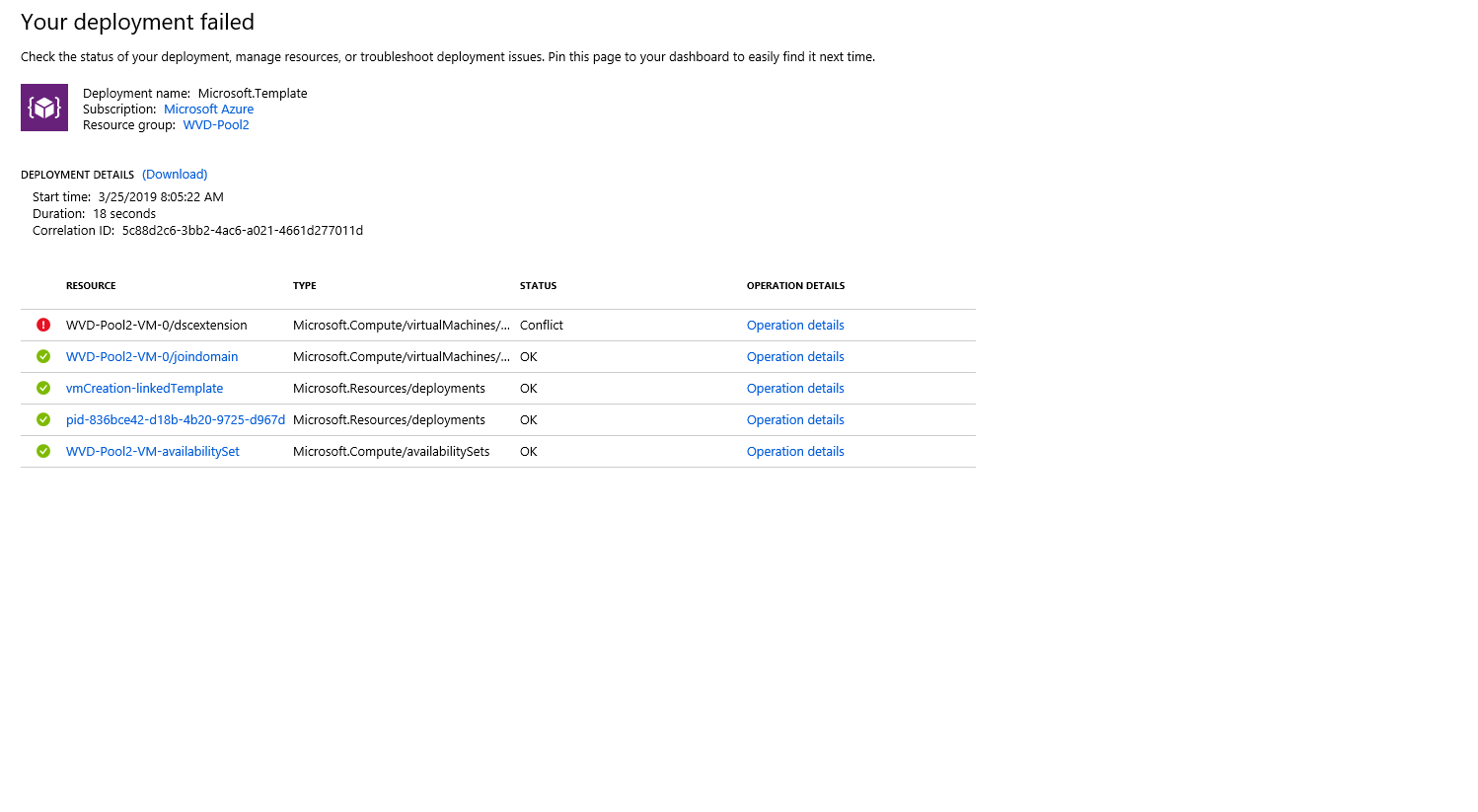Click the Conflict status of dscextension row

point(539,325)
